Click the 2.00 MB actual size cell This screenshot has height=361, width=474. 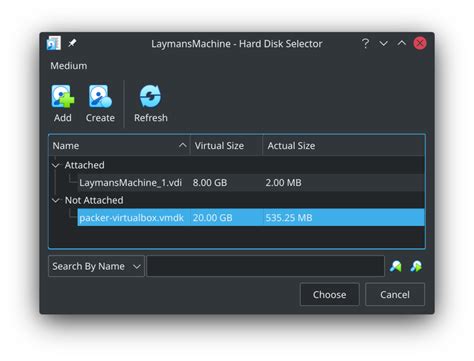283,183
